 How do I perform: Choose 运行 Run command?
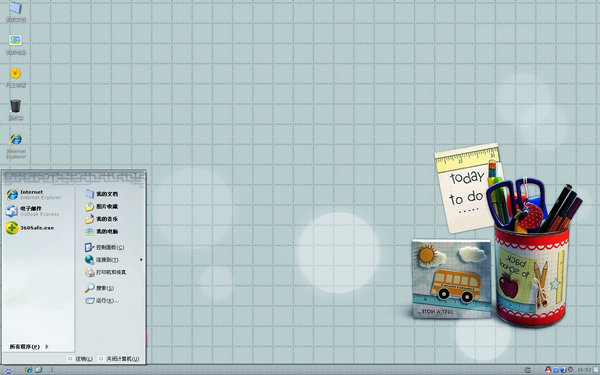(102, 301)
